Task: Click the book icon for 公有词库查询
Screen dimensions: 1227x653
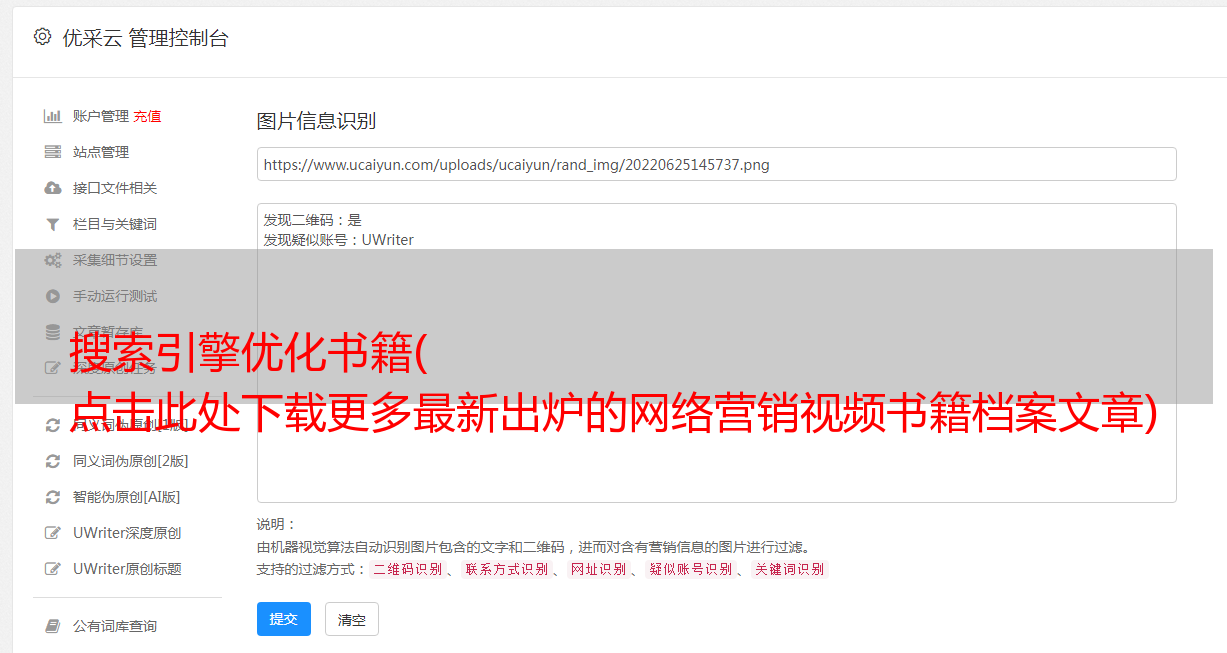Action: pyautogui.click(x=53, y=626)
